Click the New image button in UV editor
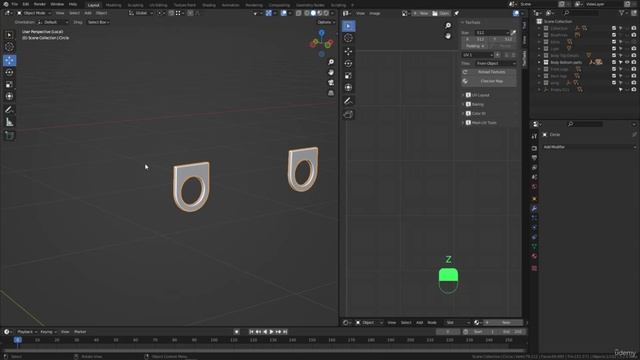 (x=421, y=13)
